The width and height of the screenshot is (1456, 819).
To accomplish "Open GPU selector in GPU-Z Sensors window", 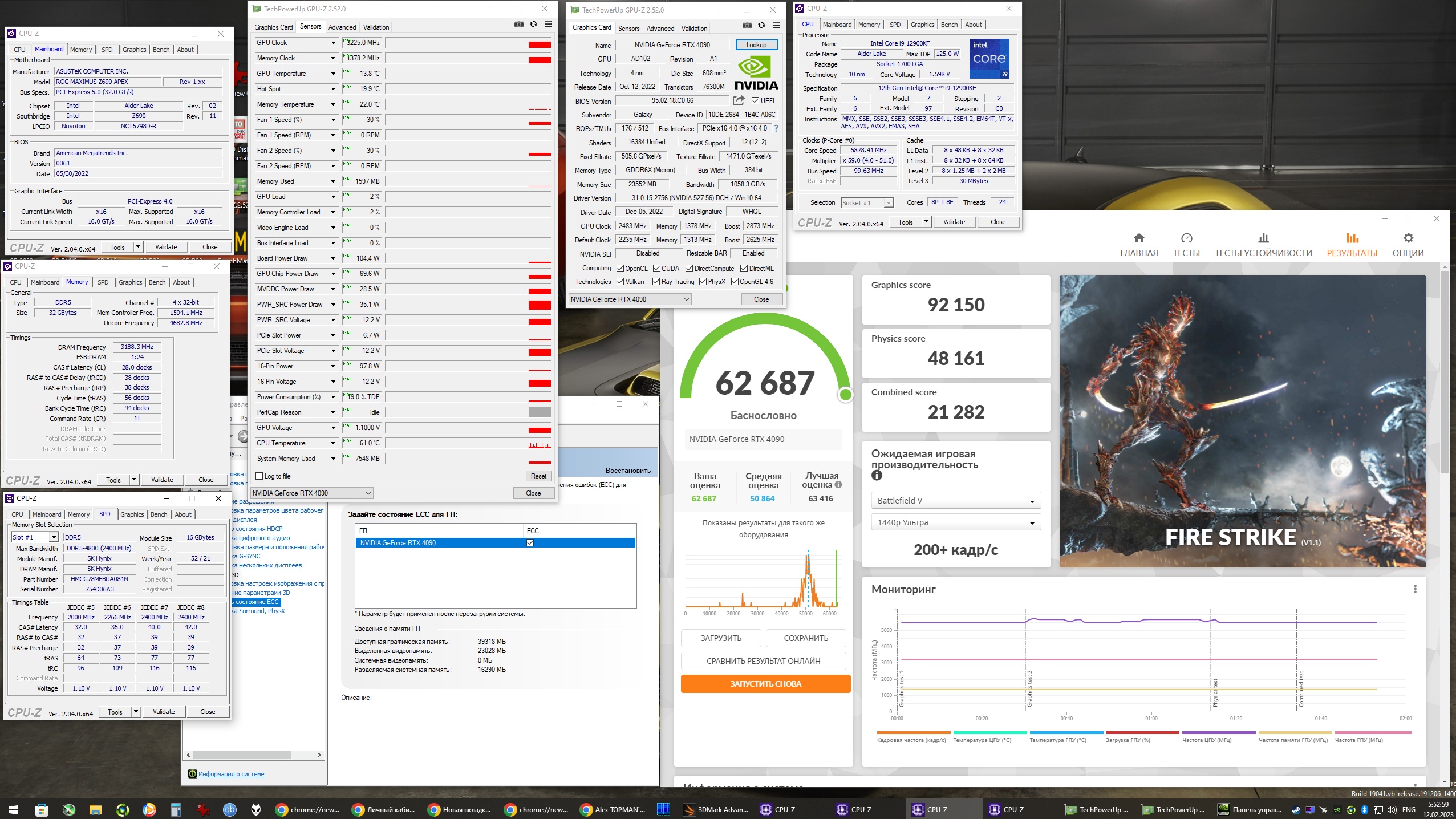I will click(312, 493).
